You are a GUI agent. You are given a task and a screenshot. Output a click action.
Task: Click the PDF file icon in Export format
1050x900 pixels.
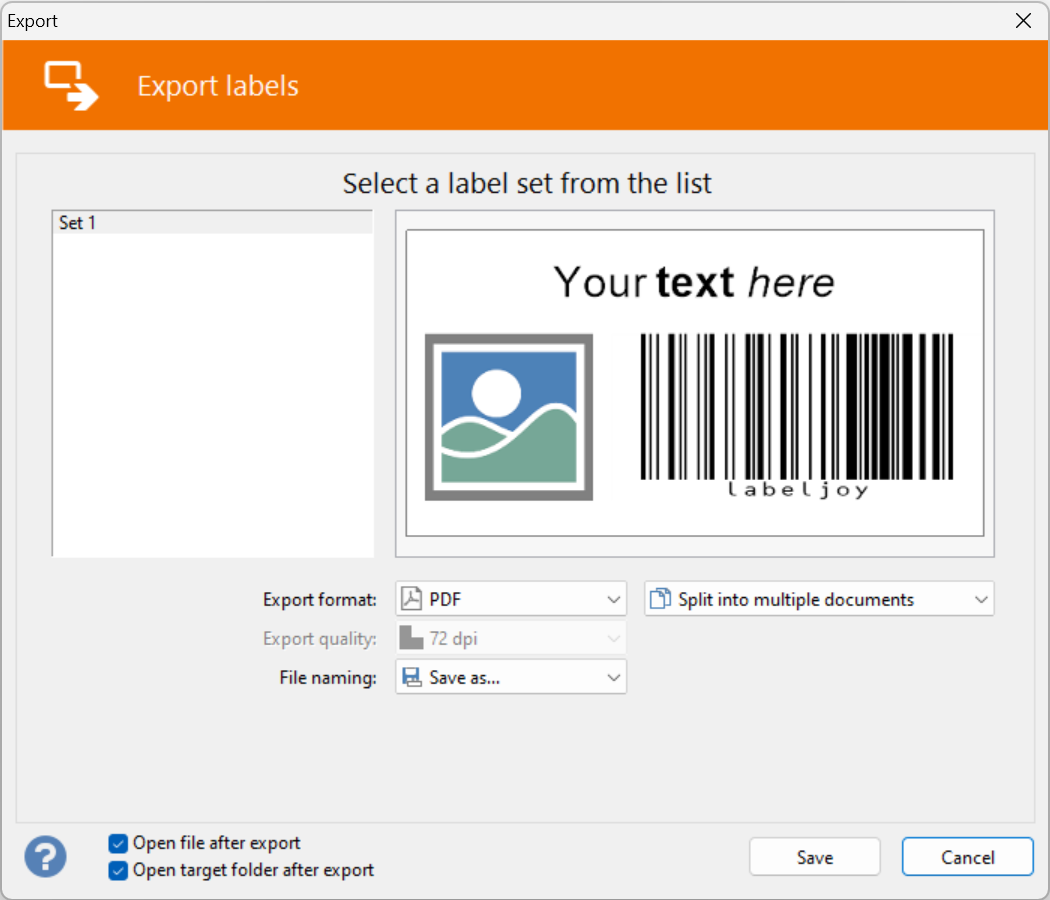[411, 599]
